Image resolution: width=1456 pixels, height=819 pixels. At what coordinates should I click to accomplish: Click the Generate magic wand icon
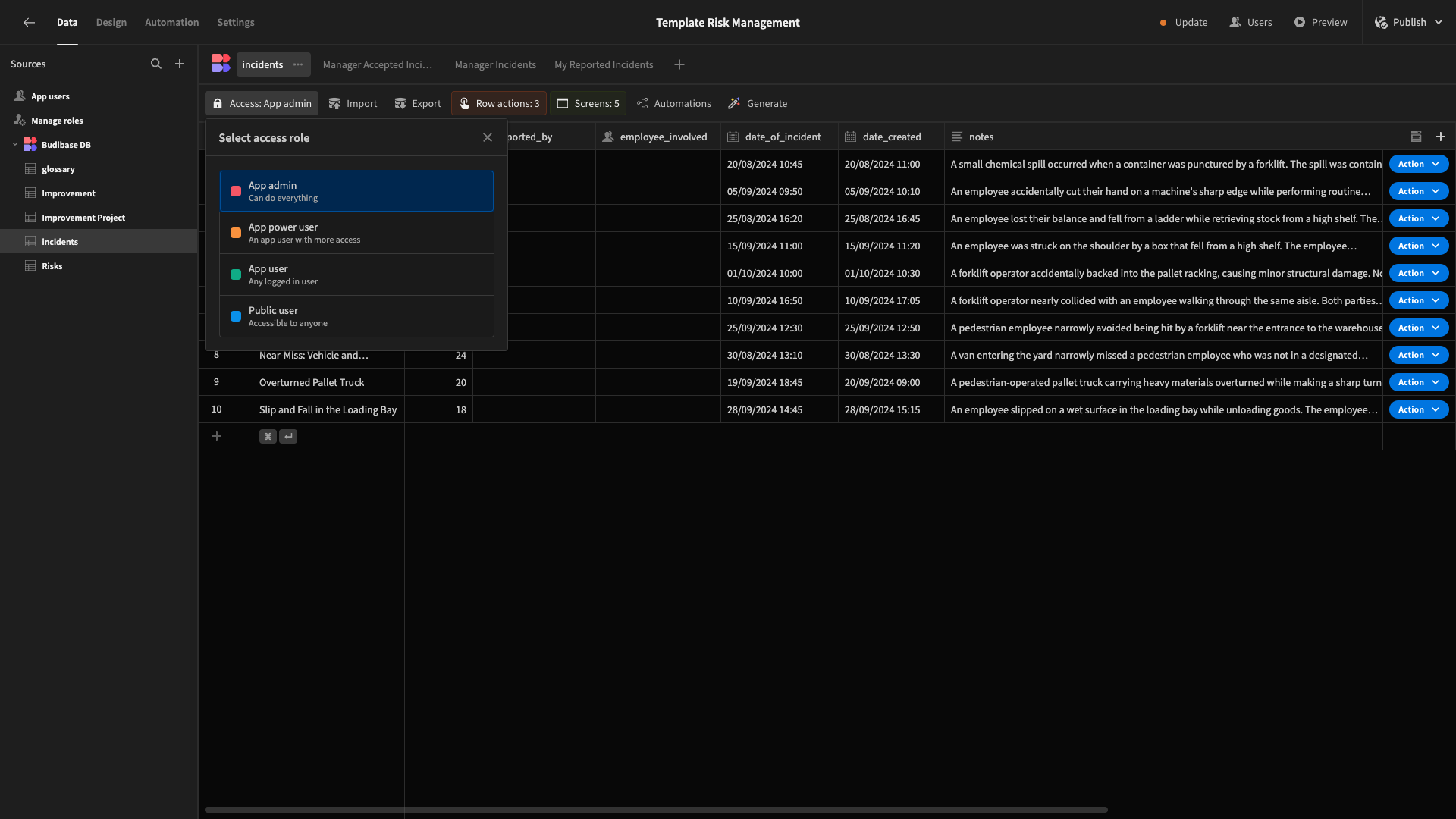coord(734,104)
